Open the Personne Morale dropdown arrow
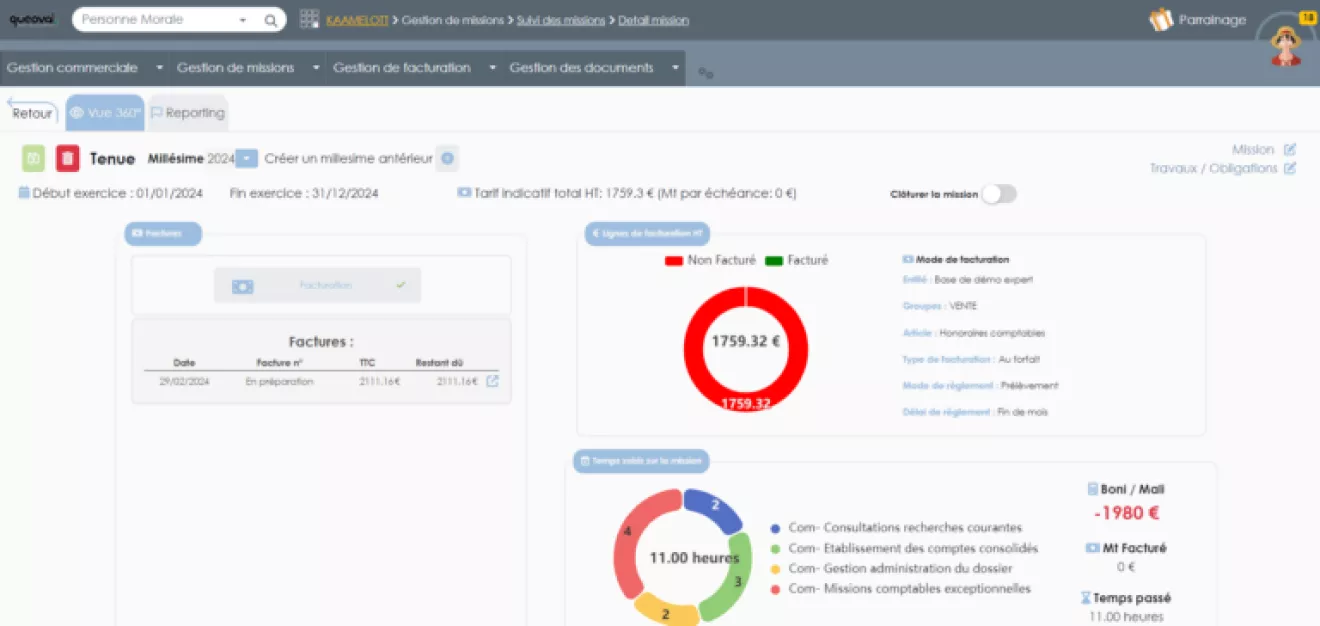The height and width of the screenshot is (626, 1320). pyautogui.click(x=243, y=20)
